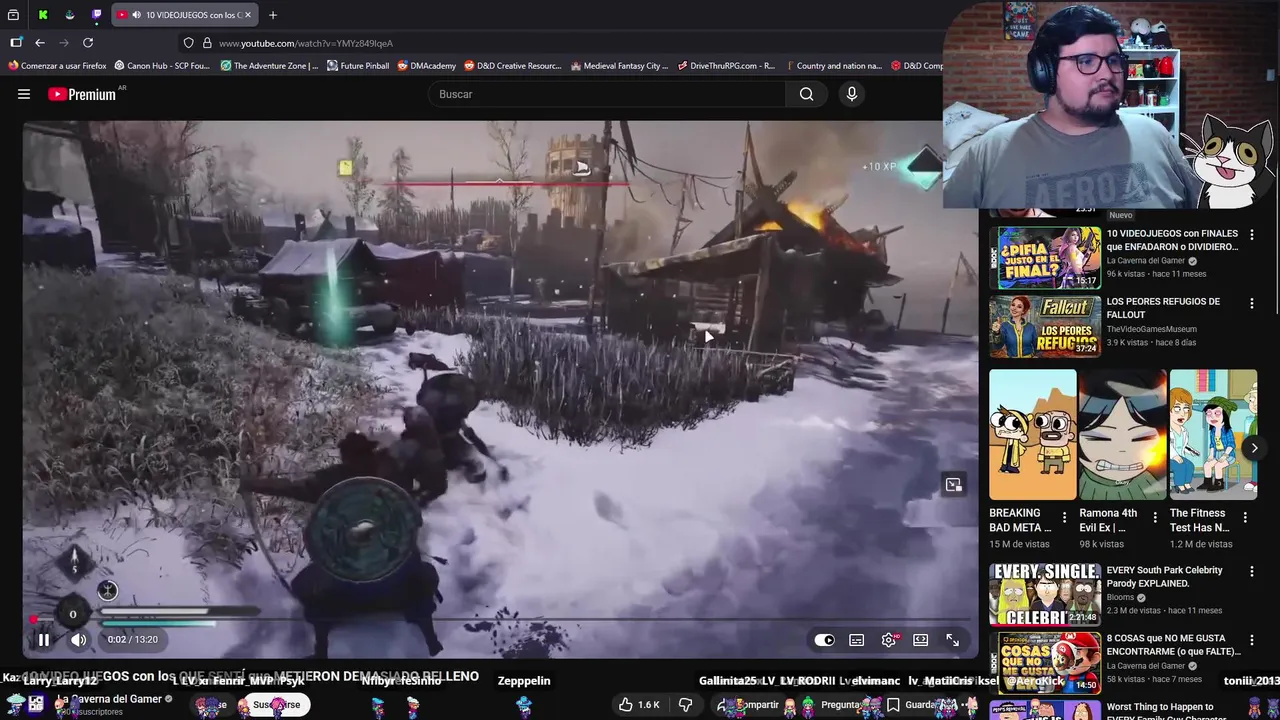Open the Firefox sidebar toggle icon
This screenshot has height=720, width=1280.
point(16,43)
